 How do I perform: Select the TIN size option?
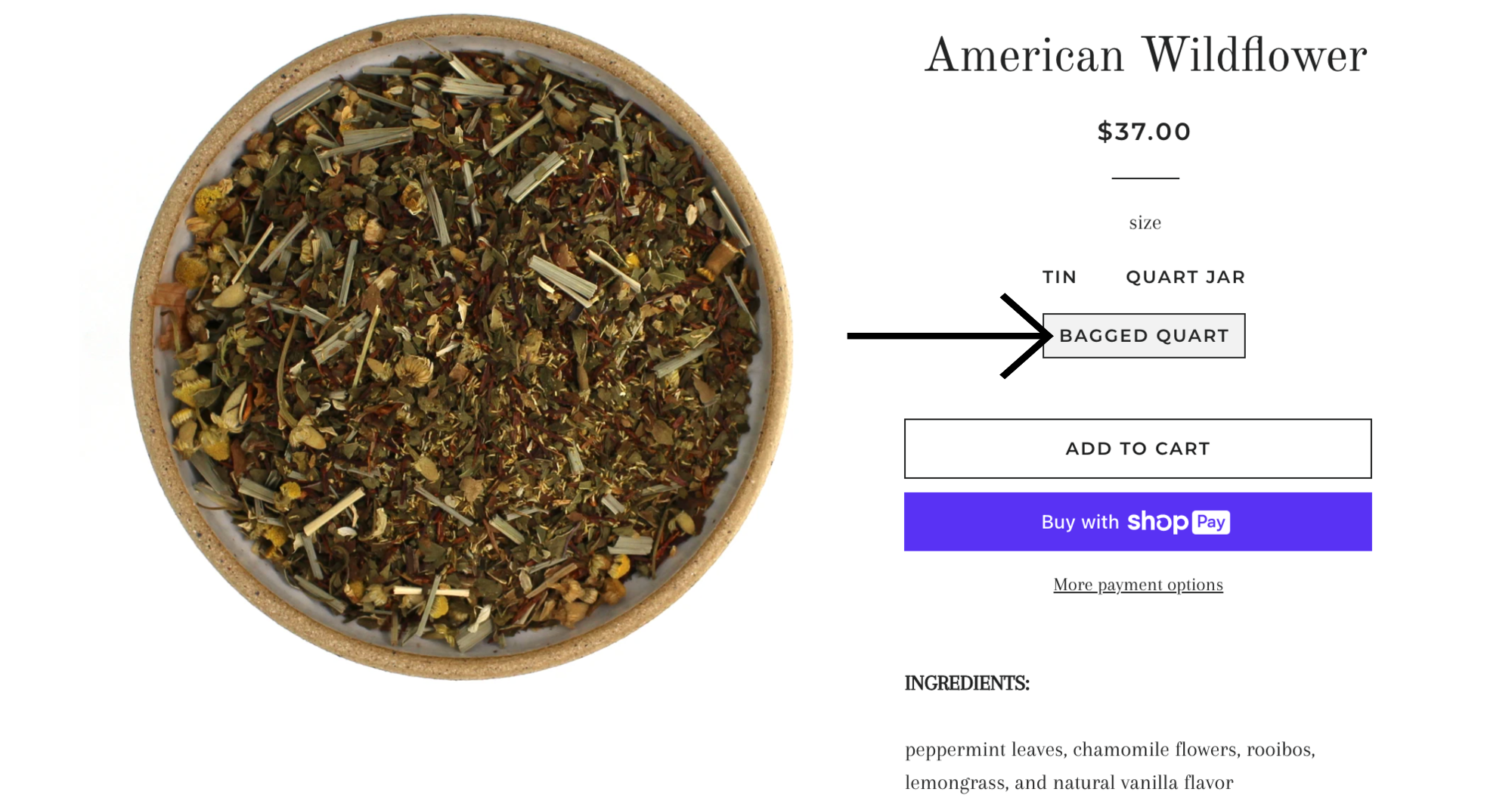click(1059, 277)
